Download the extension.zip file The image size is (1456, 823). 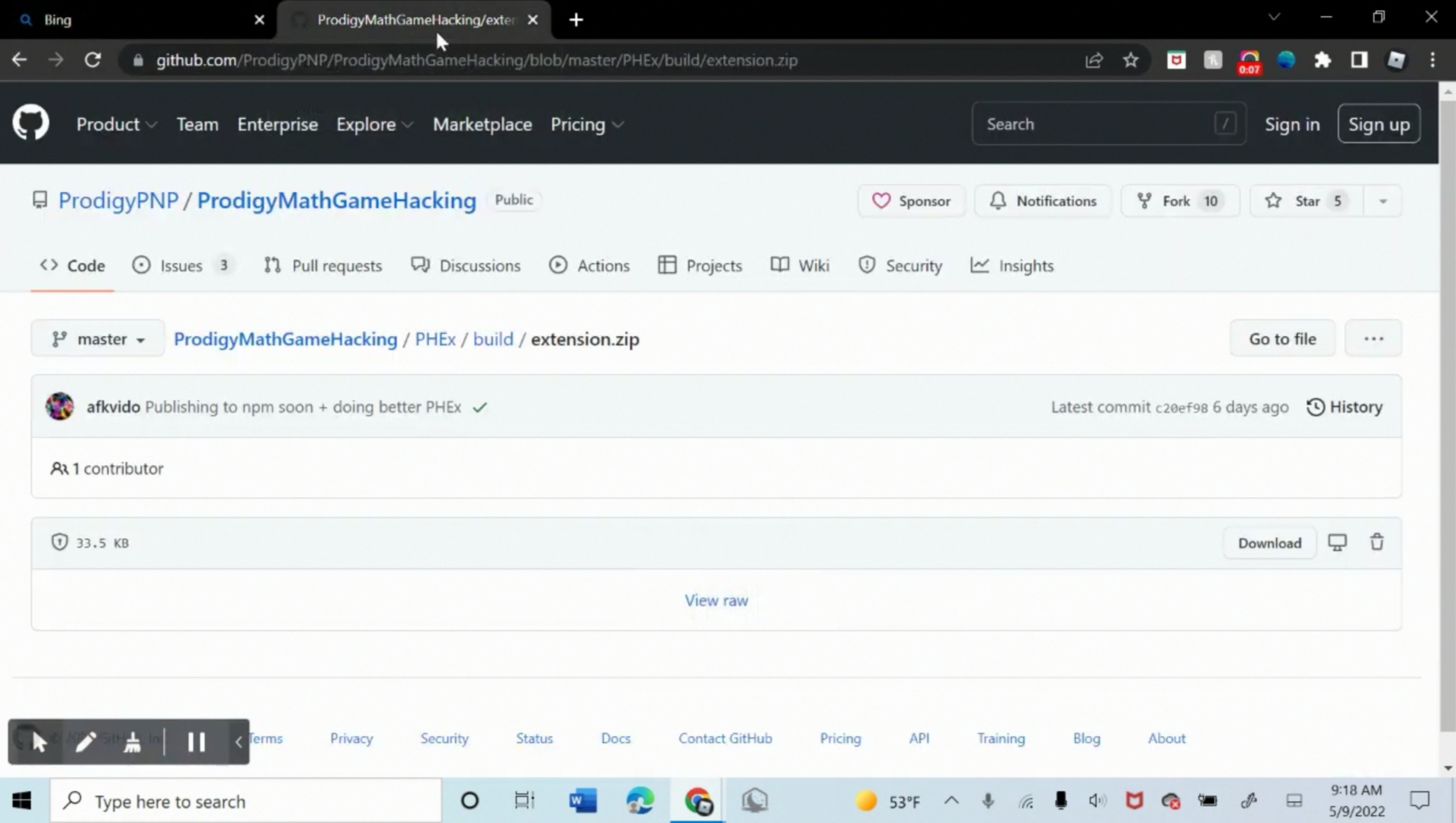[x=1269, y=543]
